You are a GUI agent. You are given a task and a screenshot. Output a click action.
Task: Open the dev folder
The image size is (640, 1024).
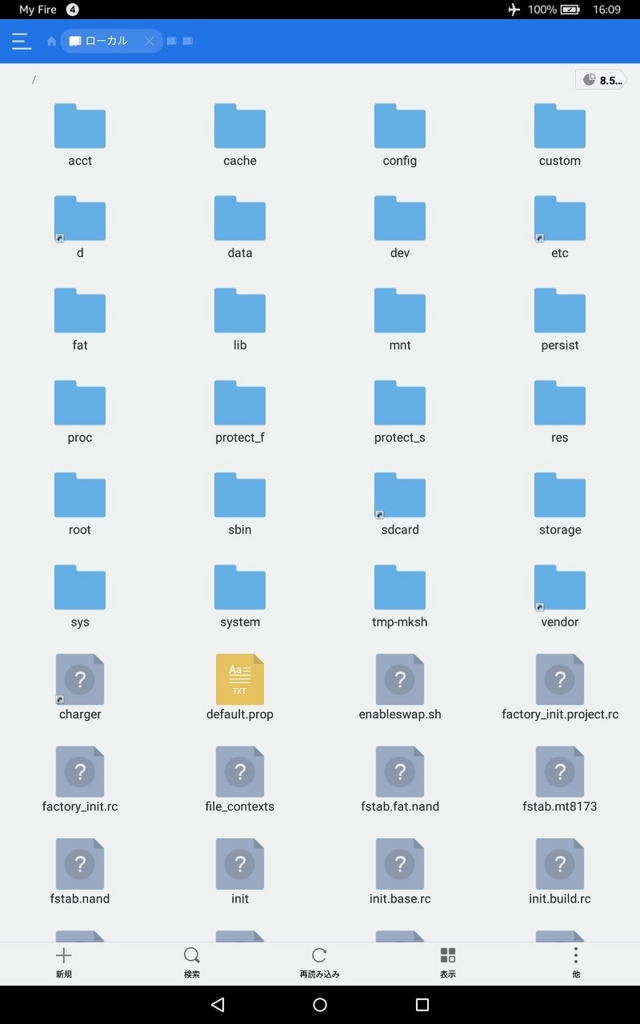click(400, 228)
